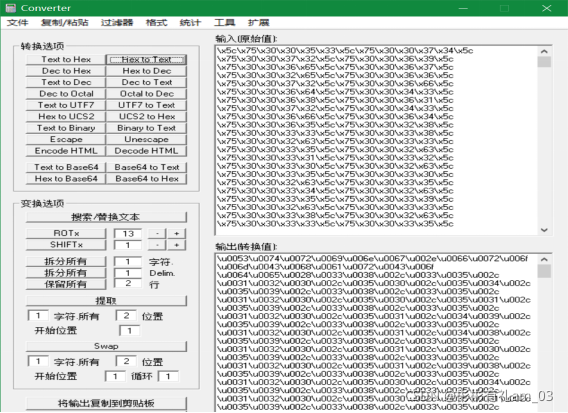Click the Base64 to Hex button
Screen dimensions: 568x413
click(x=146, y=179)
